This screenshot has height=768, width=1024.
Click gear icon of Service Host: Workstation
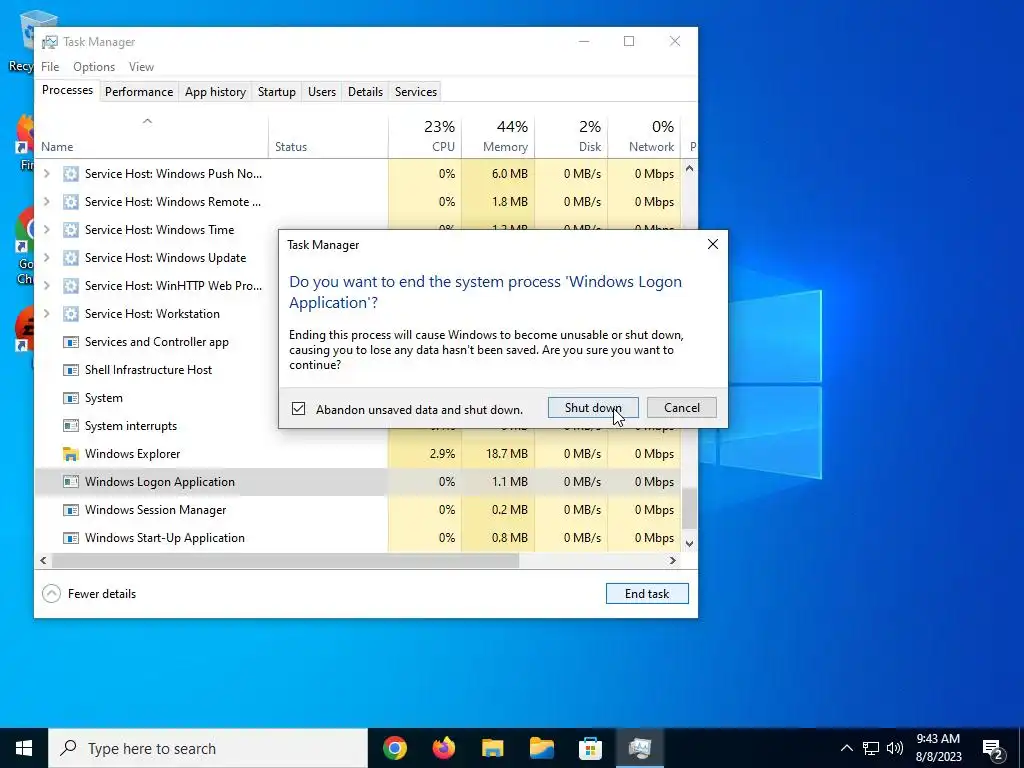(71, 313)
